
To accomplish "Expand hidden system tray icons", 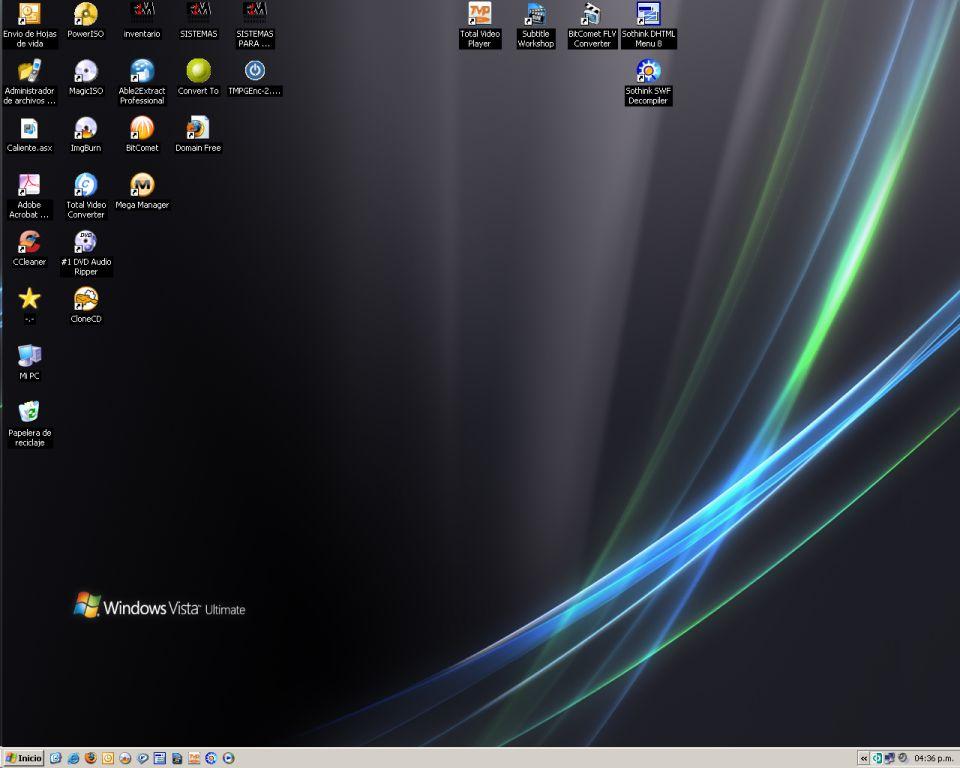I will click(864, 759).
